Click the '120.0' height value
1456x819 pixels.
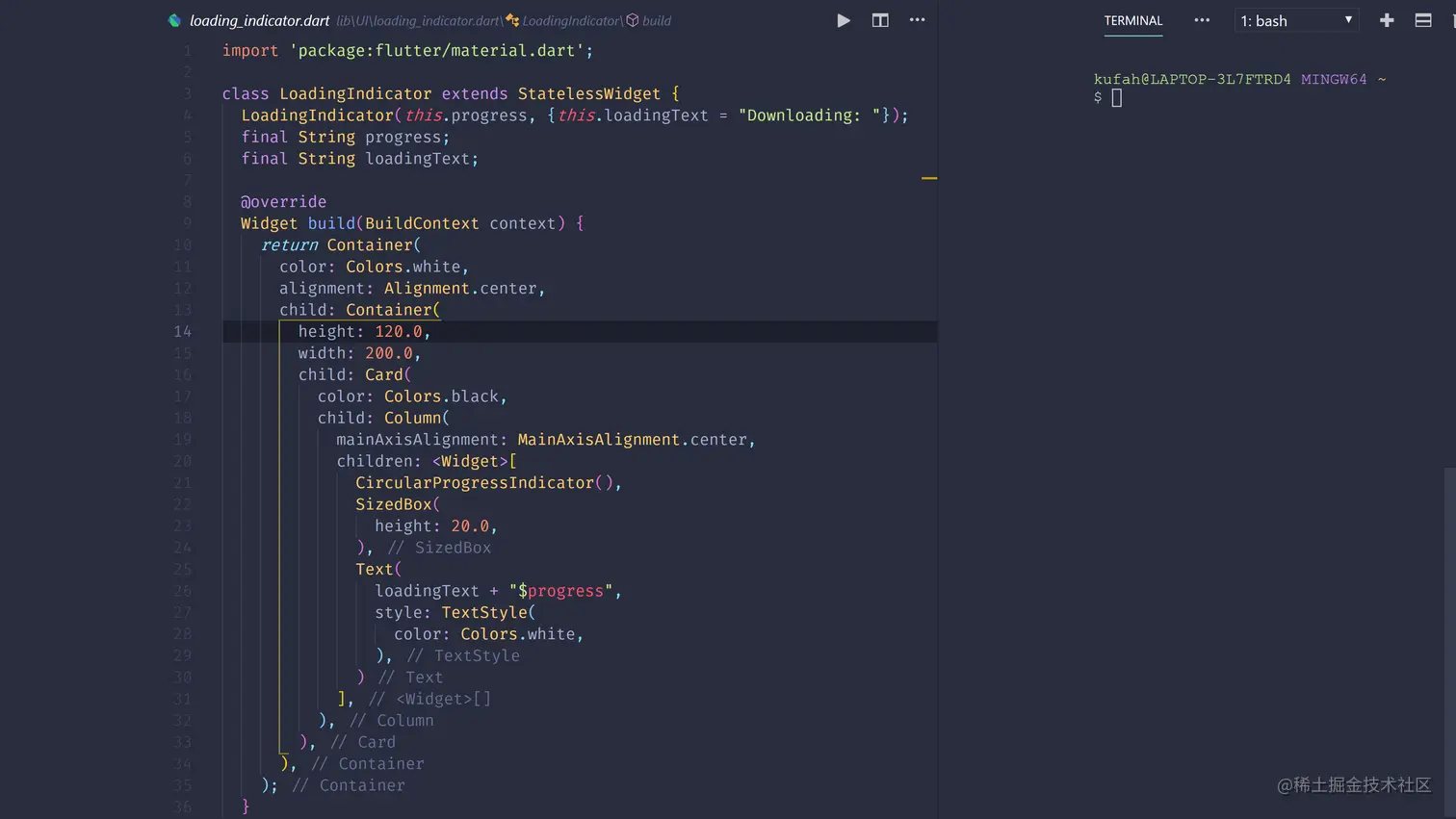399,331
